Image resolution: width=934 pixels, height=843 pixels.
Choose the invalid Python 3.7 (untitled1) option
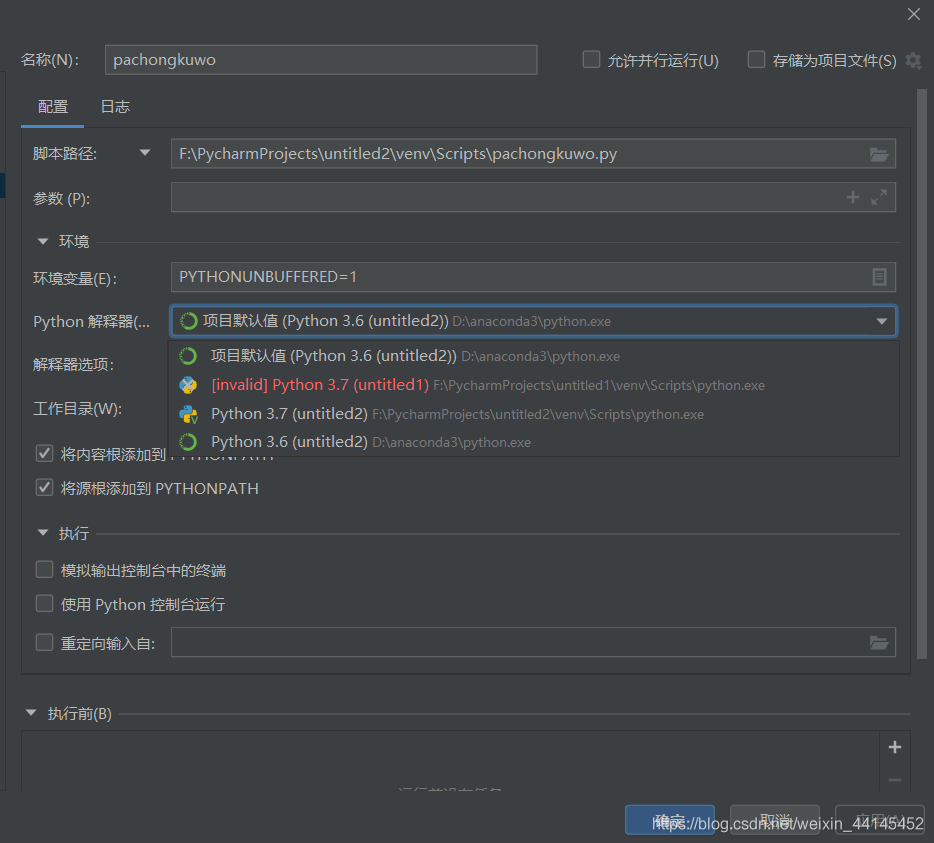point(319,385)
